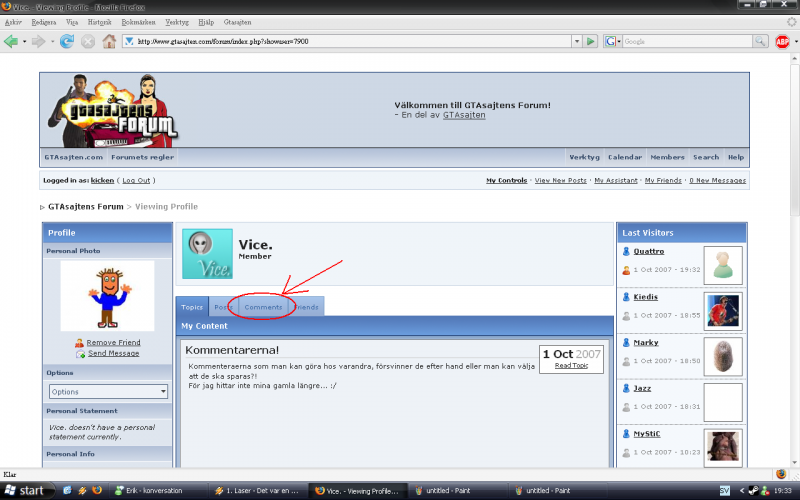Image resolution: width=800 pixels, height=500 pixels.
Task: Open the Quattro profile link
Action: 648,251
